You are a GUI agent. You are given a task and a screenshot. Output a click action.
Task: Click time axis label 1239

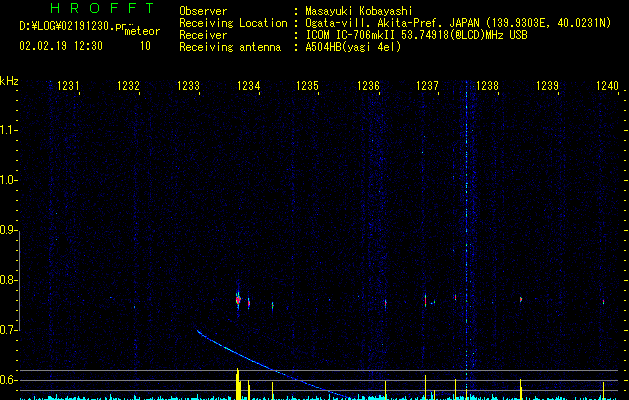(547, 86)
